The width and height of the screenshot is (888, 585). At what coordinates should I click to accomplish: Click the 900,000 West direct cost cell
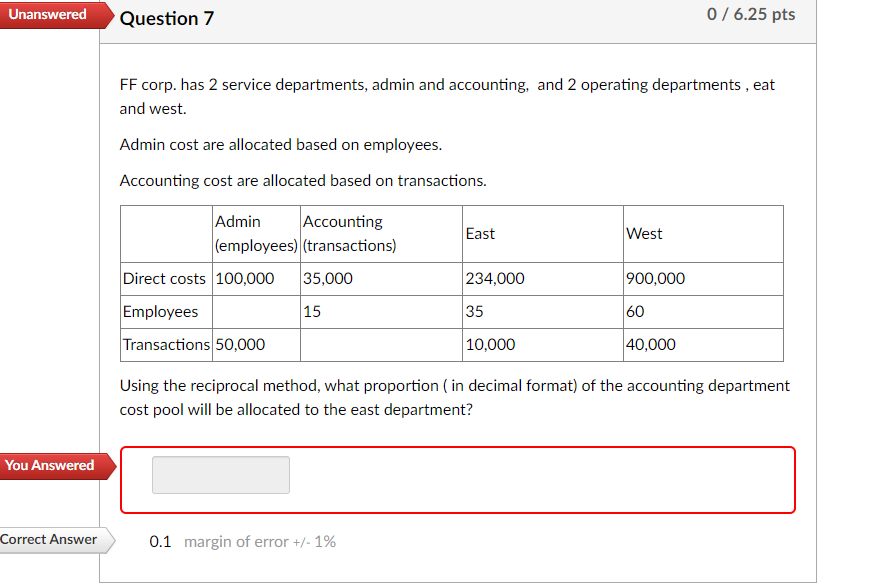655,278
